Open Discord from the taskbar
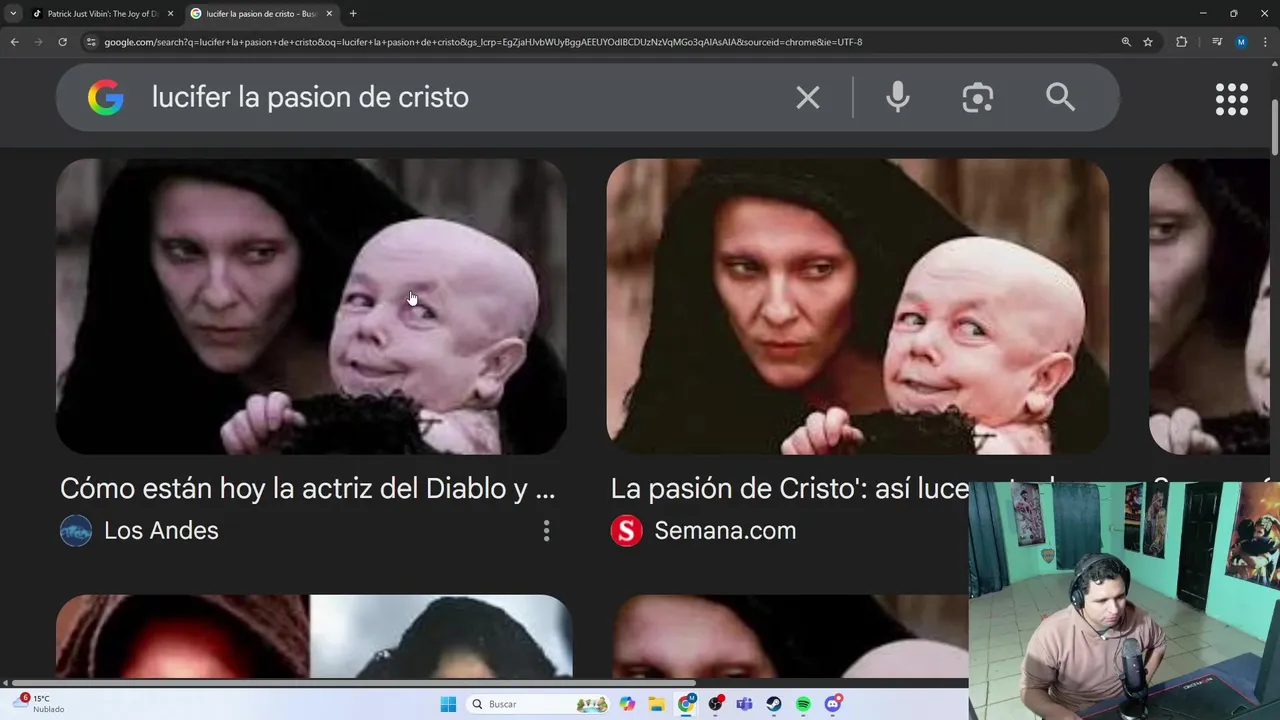Image resolution: width=1280 pixels, height=720 pixels. point(833,704)
